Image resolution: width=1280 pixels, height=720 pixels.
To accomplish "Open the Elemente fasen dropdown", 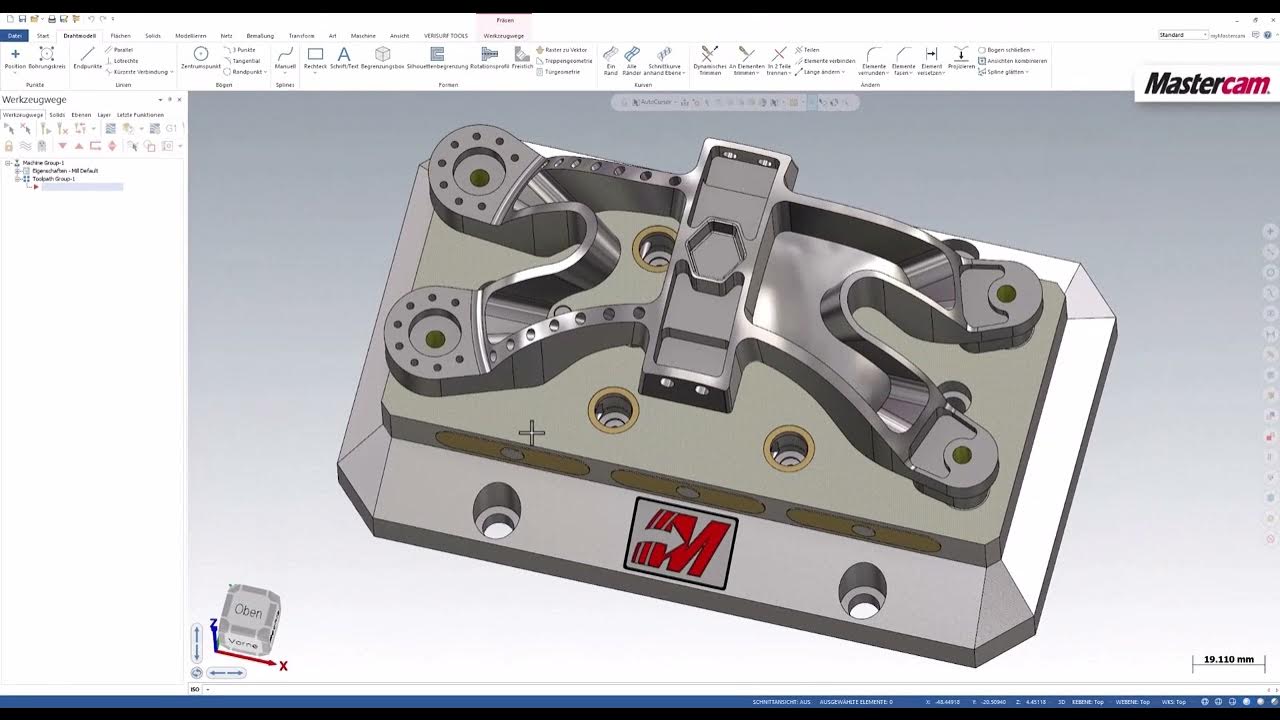I will click(x=911, y=73).
